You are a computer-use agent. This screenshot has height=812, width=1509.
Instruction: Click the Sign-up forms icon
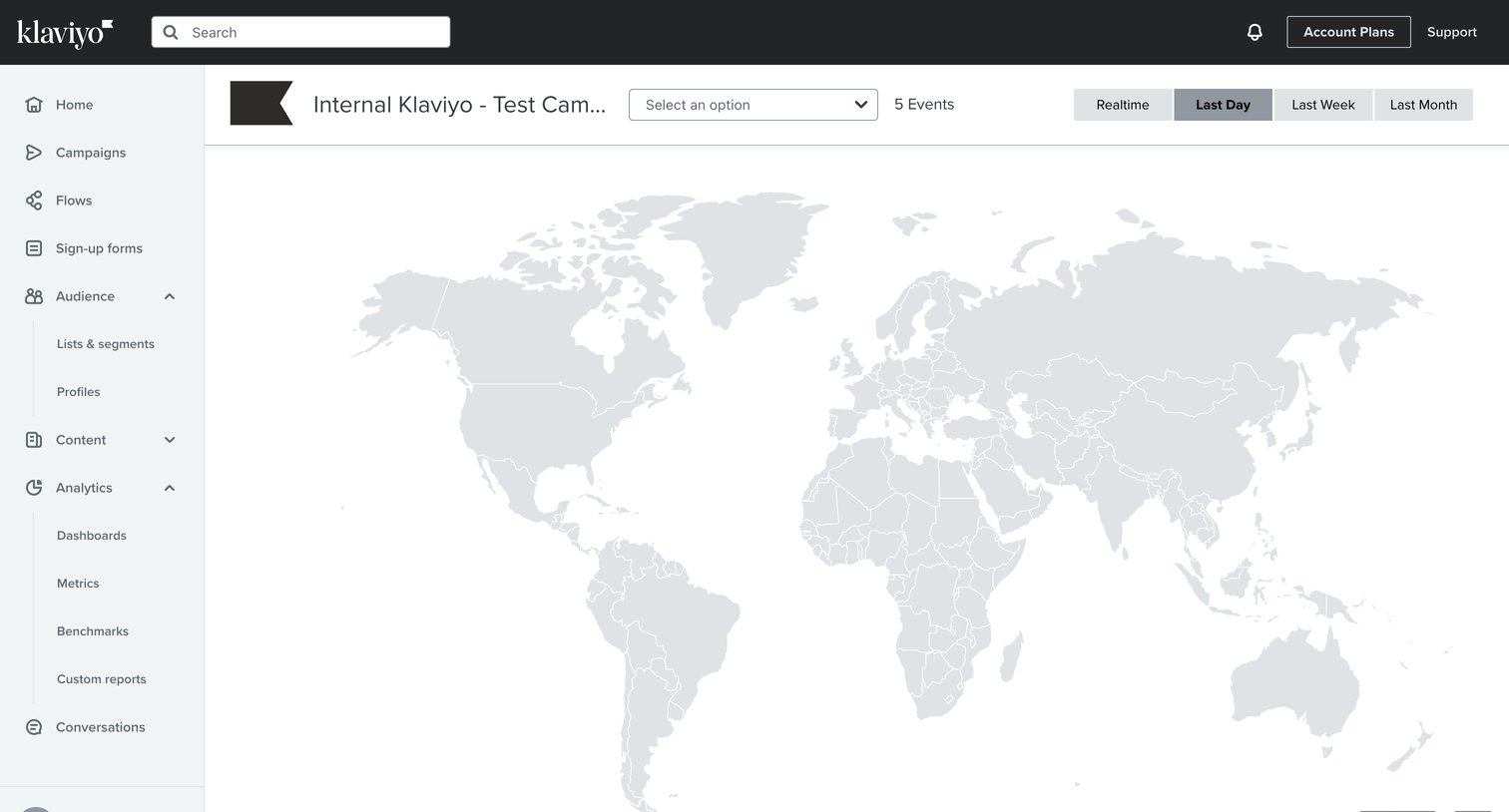point(34,248)
